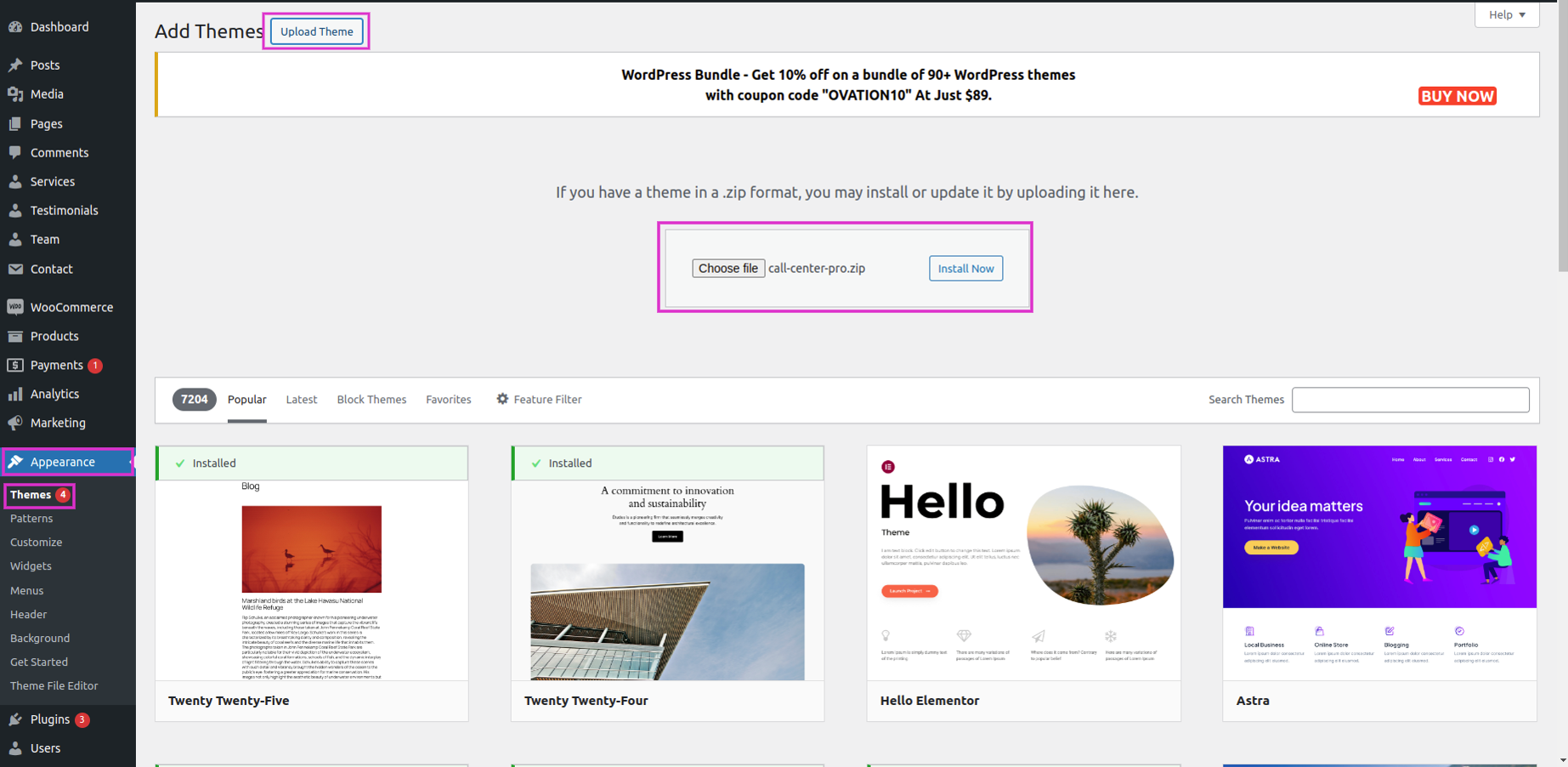Click the Choose file button
Screen dimensions: 1568x767
[728, 269]
